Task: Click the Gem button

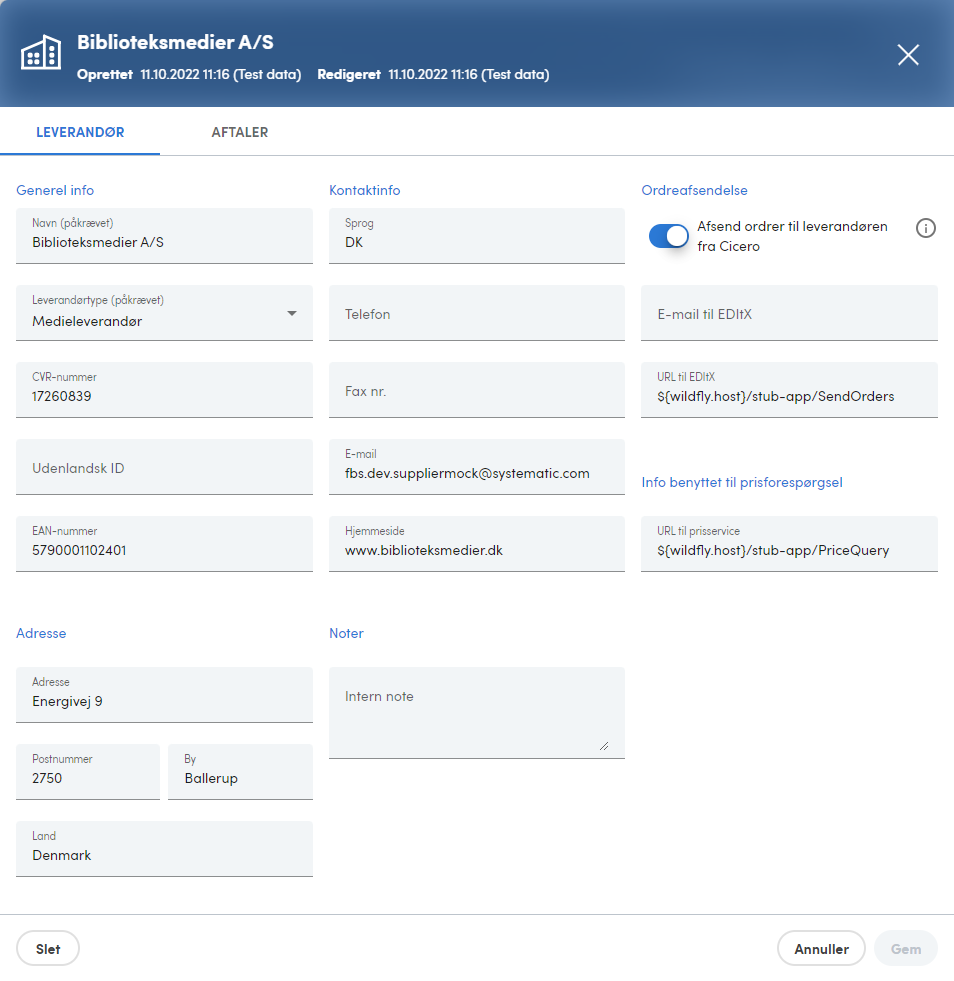Action: [x=906, y=948]
